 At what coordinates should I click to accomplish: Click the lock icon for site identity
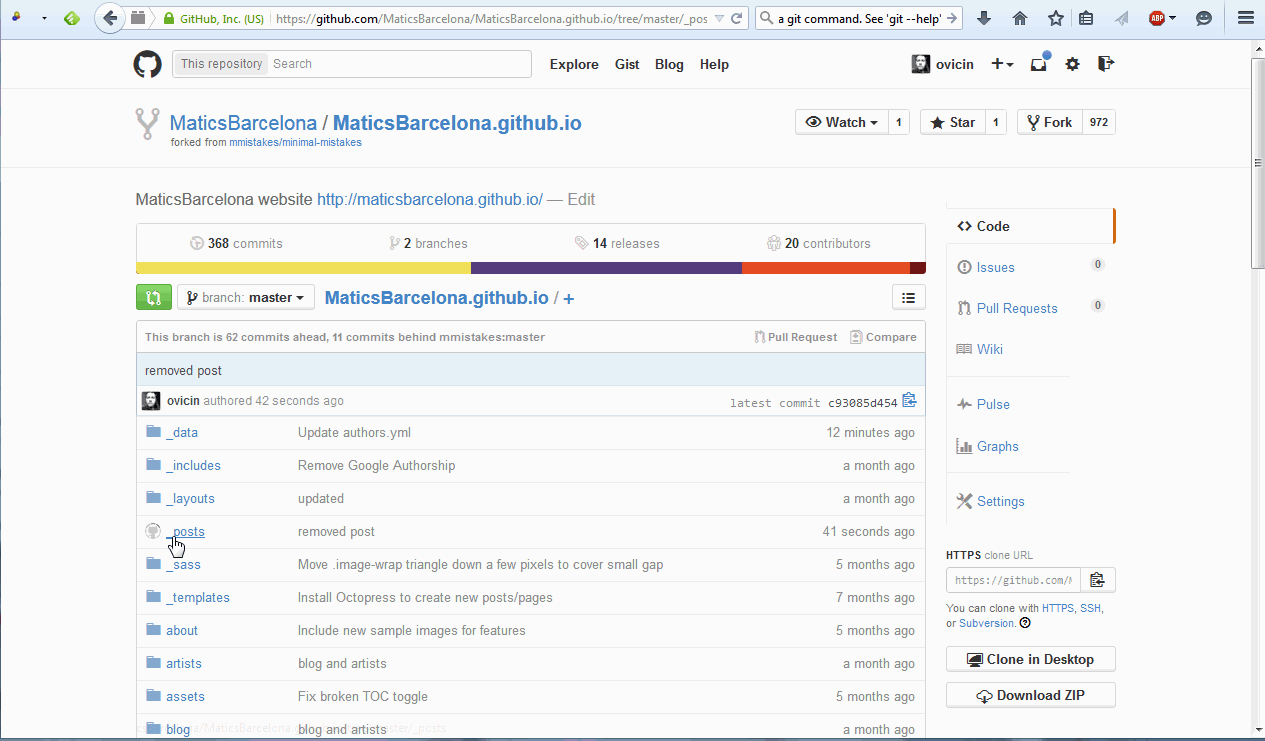pyautogui.click(x=169, y=18)
